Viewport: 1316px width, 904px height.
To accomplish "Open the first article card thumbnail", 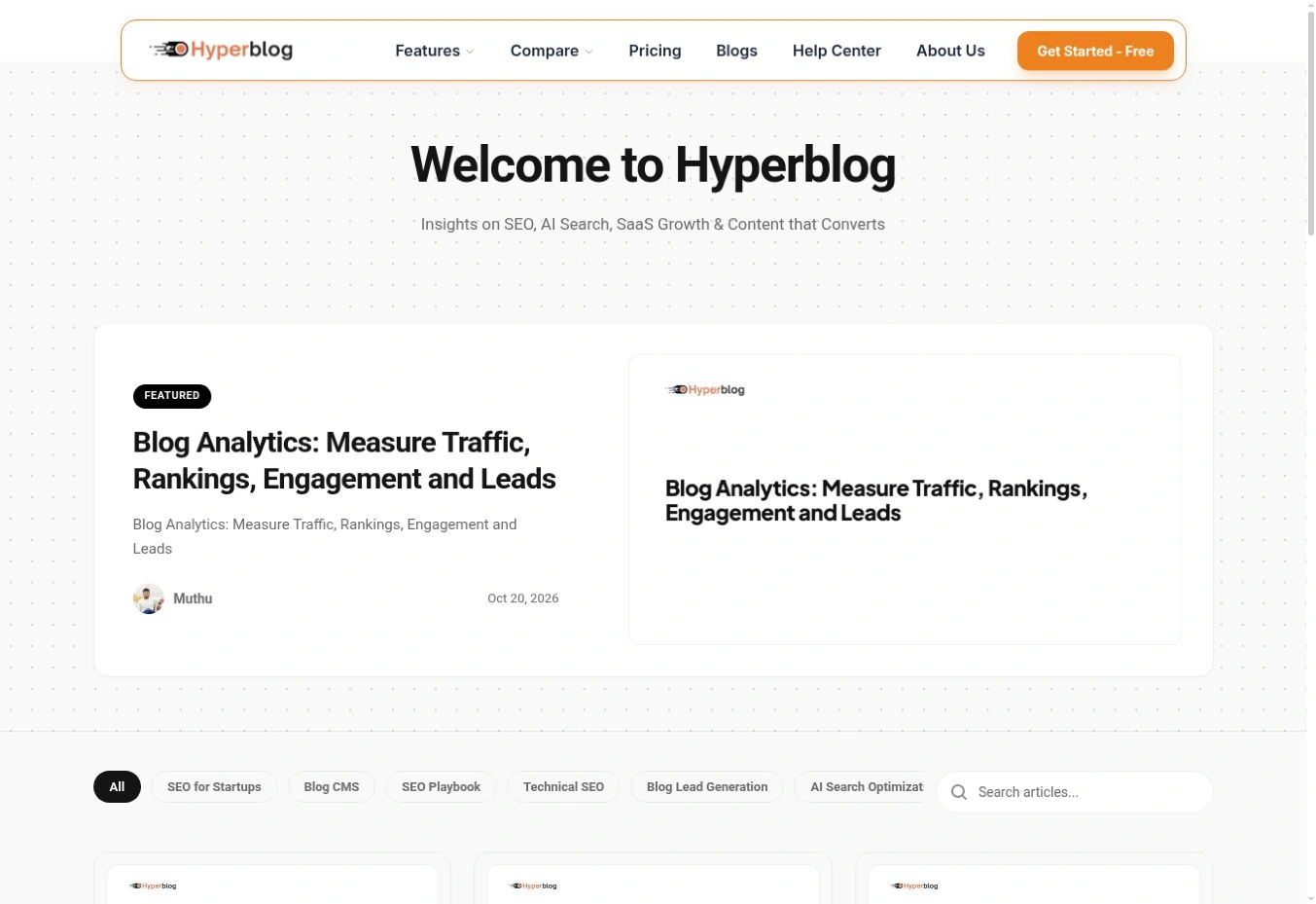I will (x=272, y=884).
